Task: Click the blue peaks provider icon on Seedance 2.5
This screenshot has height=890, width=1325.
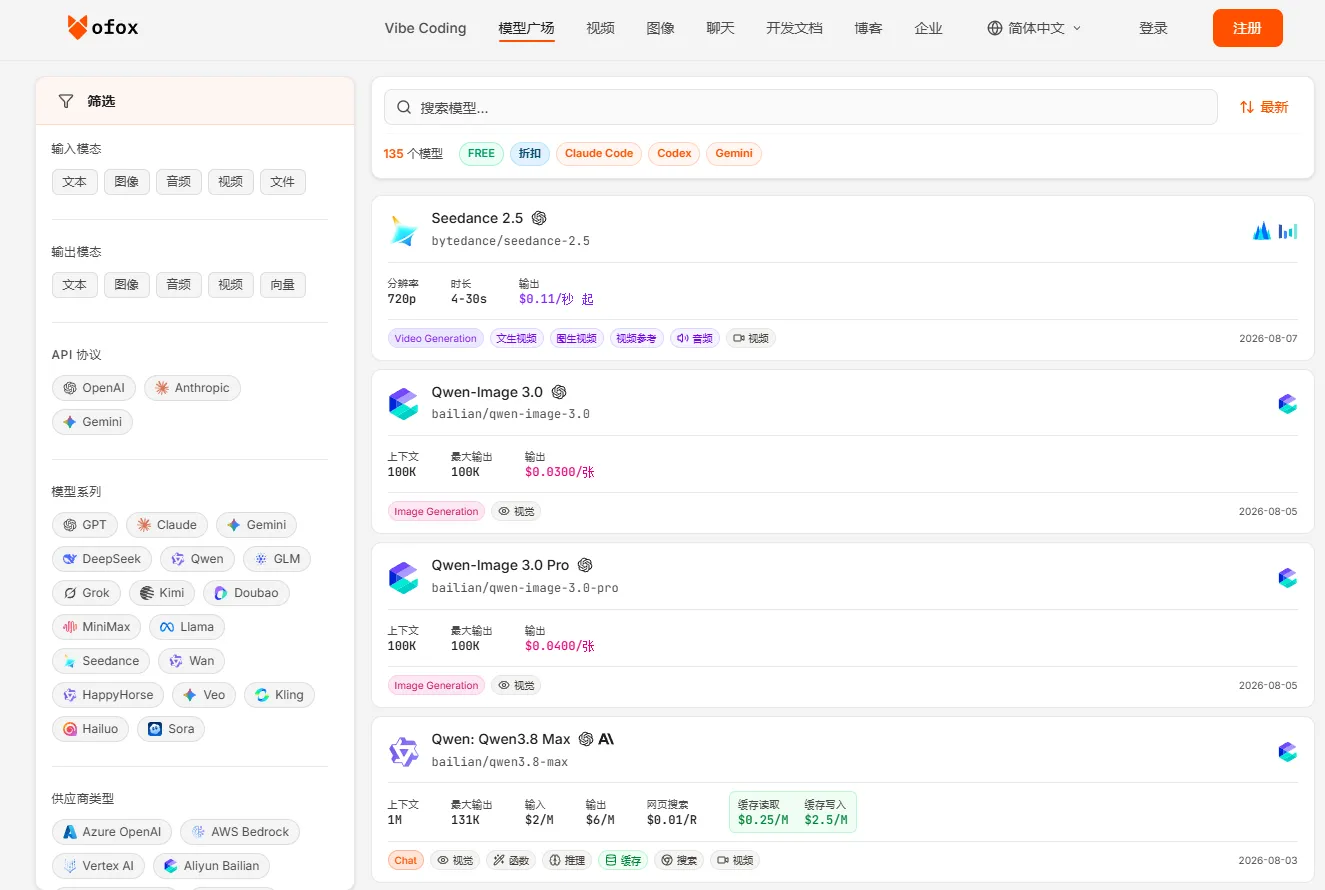Action: point(1262,231)
